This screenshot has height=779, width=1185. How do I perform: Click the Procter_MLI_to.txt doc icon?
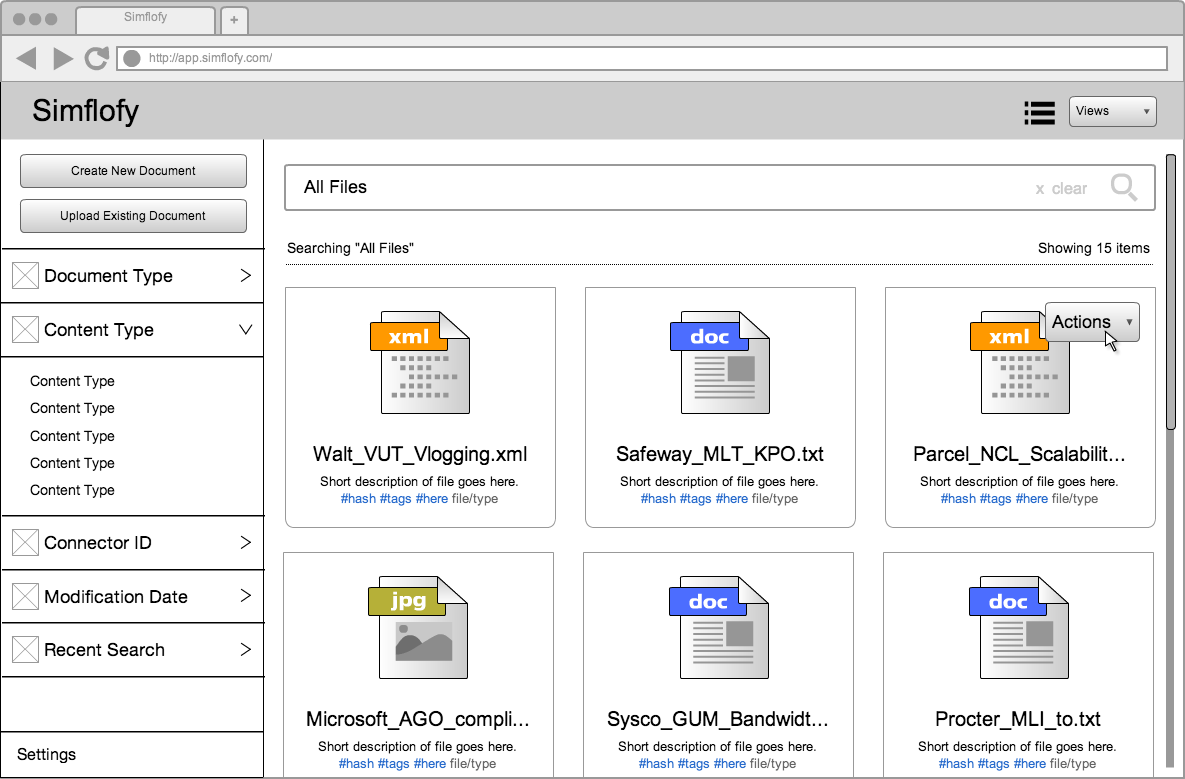(1018, 627)
